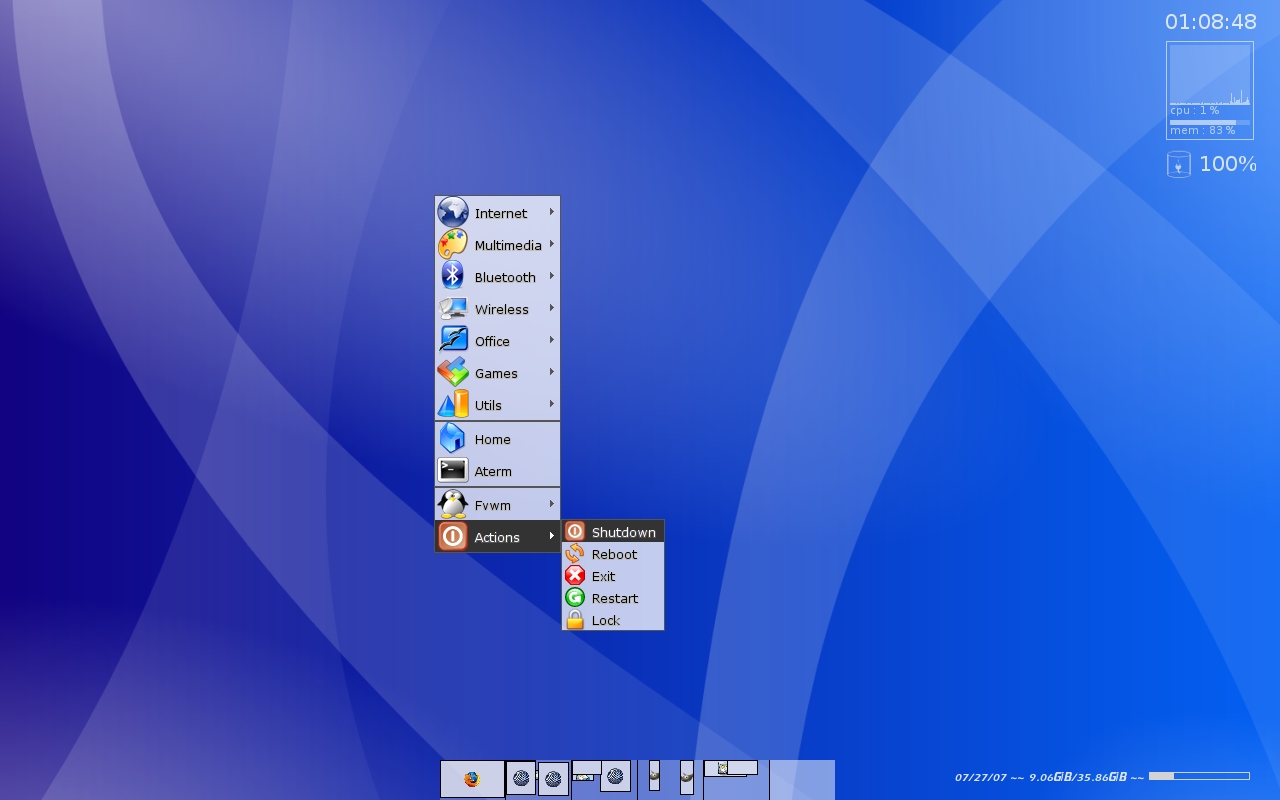Click the Games colorful blocks icon

(453, 373)
